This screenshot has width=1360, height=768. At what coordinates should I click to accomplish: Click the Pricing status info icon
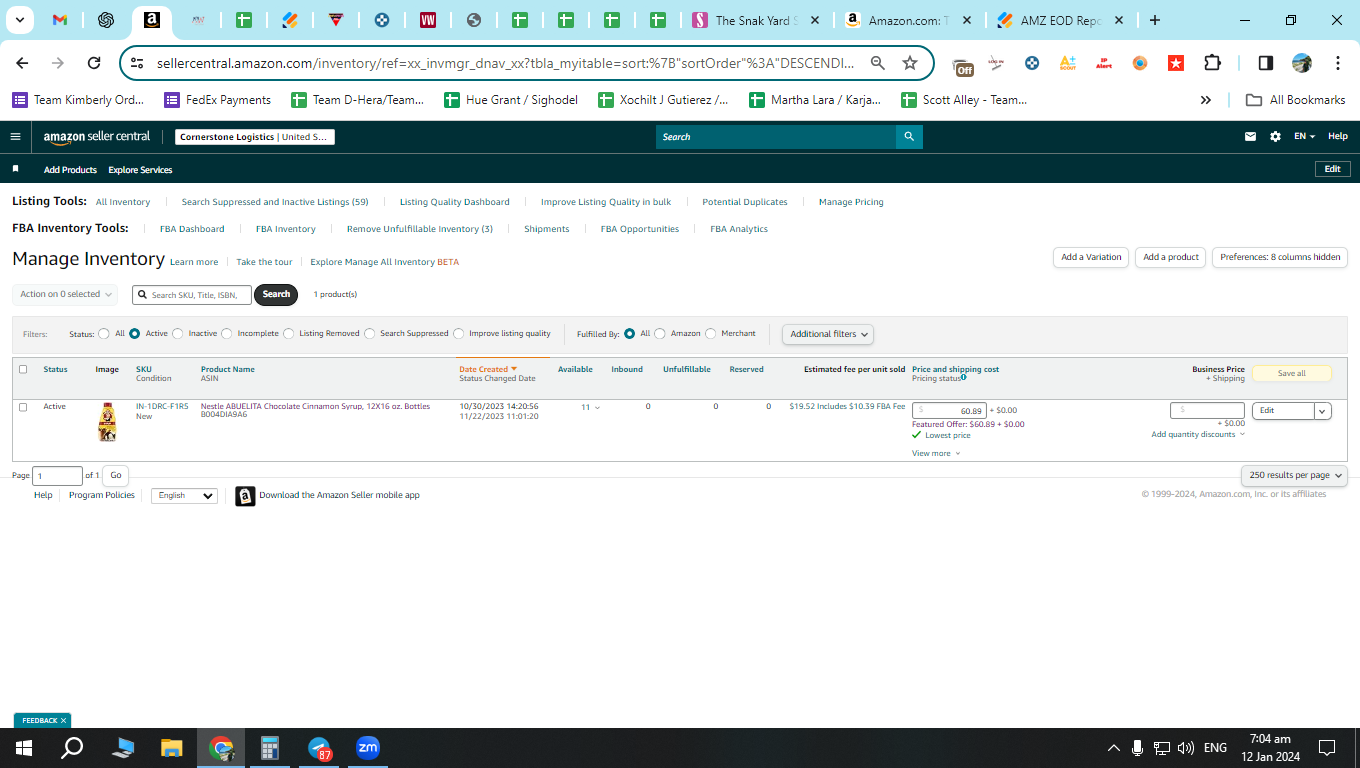coord(964,378)
